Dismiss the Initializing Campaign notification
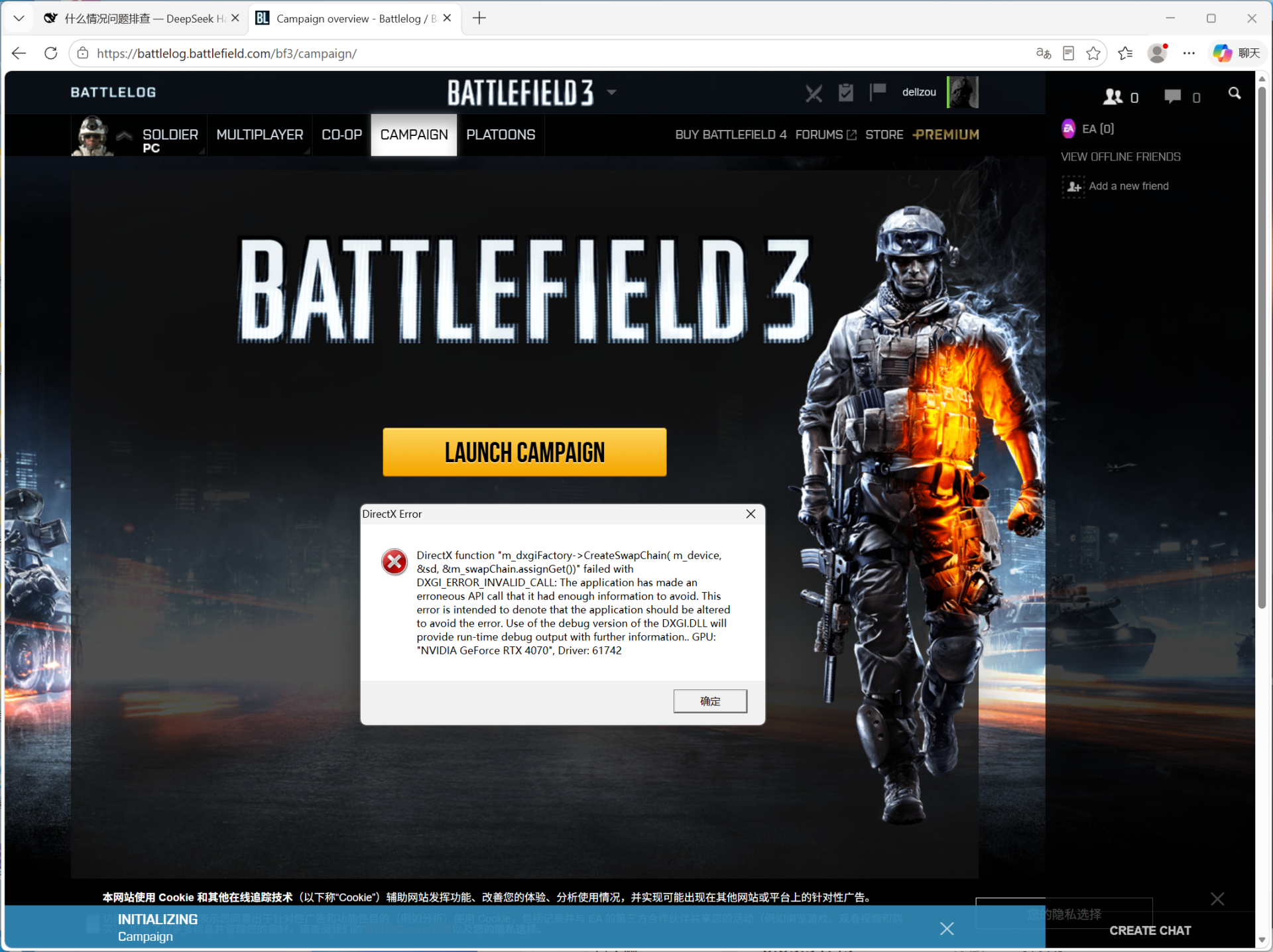Image resolution: width=1273 pixels, height=952 pixels. tap(947, 929)
